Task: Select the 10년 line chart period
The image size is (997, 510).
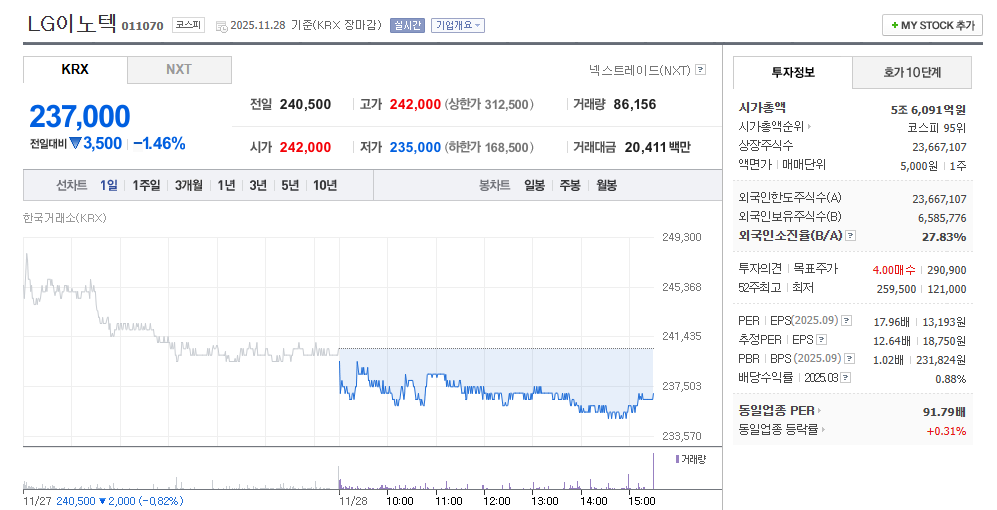Action: tap(325, 186)
